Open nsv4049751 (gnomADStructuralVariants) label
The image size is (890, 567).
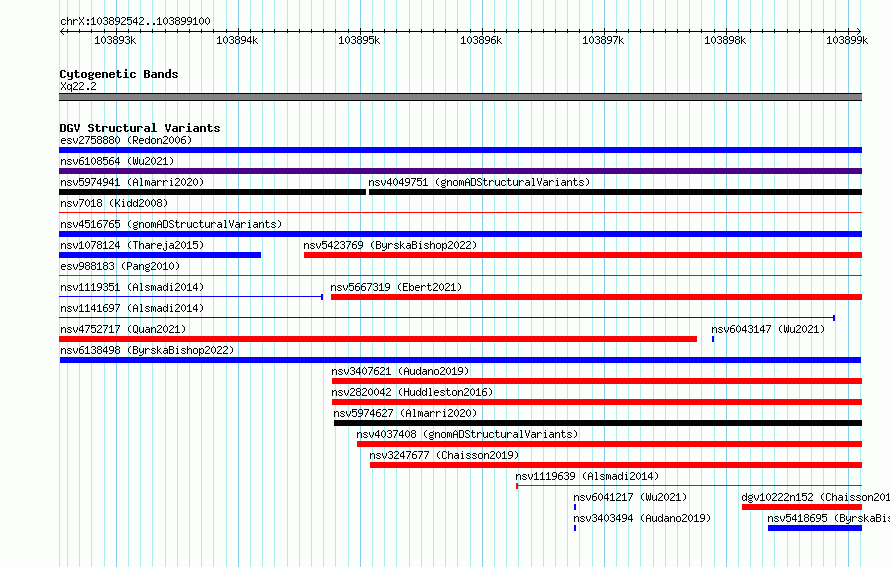click(479, 182)
